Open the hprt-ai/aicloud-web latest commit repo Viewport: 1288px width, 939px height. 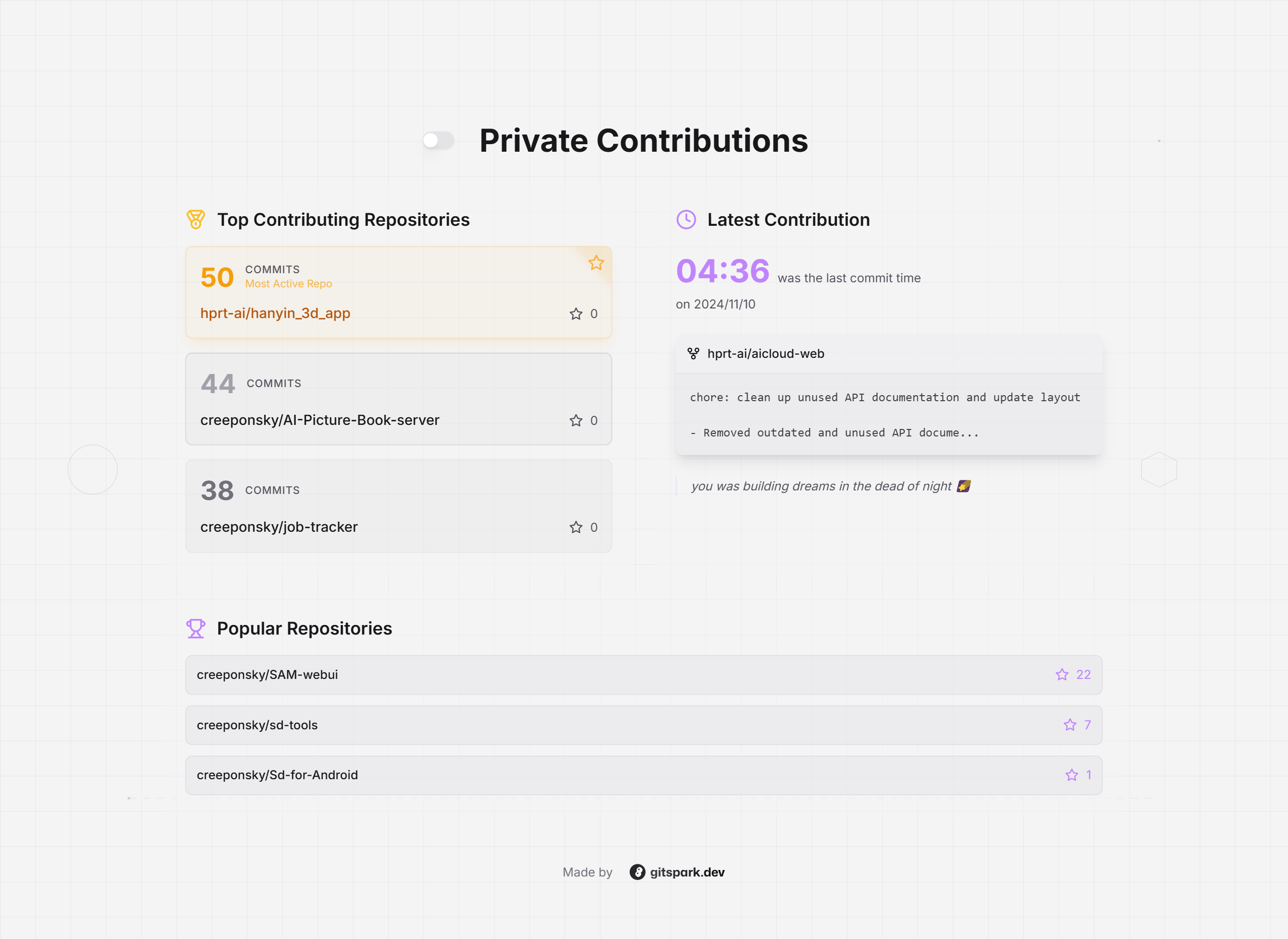765,353
